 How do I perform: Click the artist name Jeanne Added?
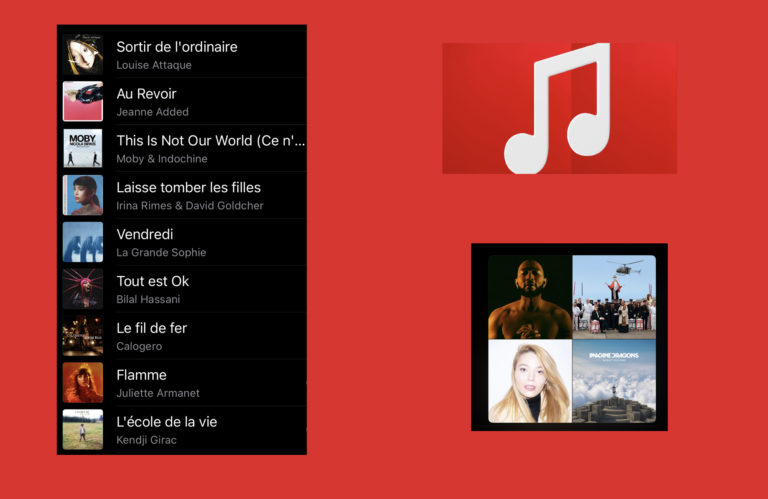pos(152,112)
